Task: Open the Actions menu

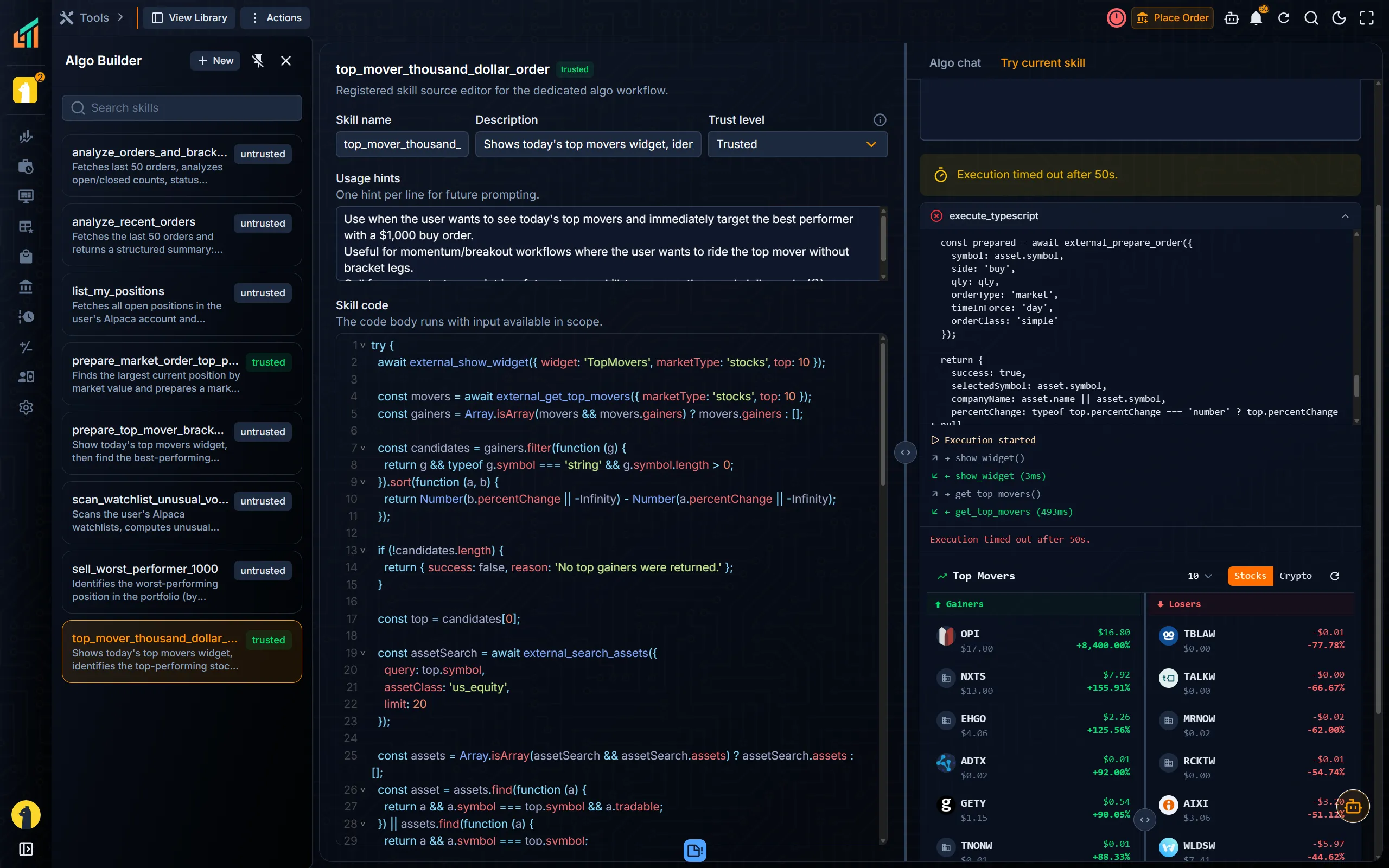Action: pyautogui.click(x=275, y=18)
